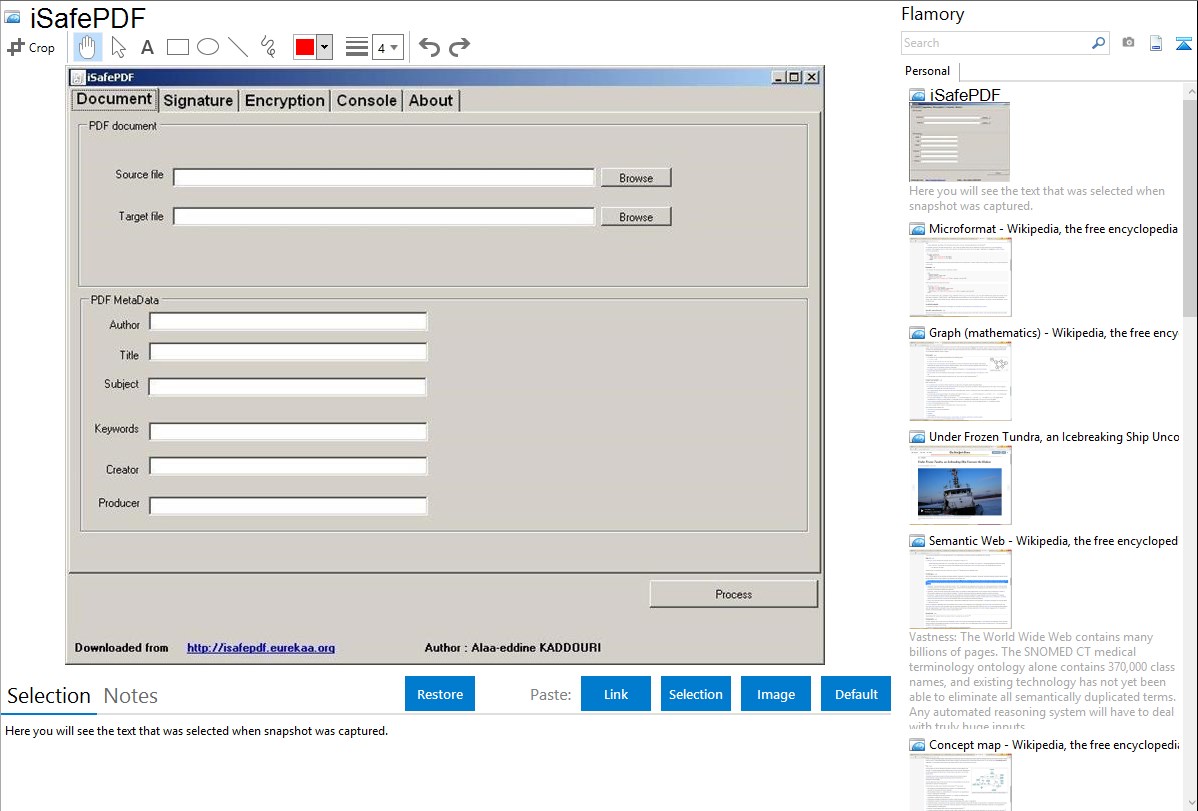
Task: Click the Default paste button
Action: point(856,694)
